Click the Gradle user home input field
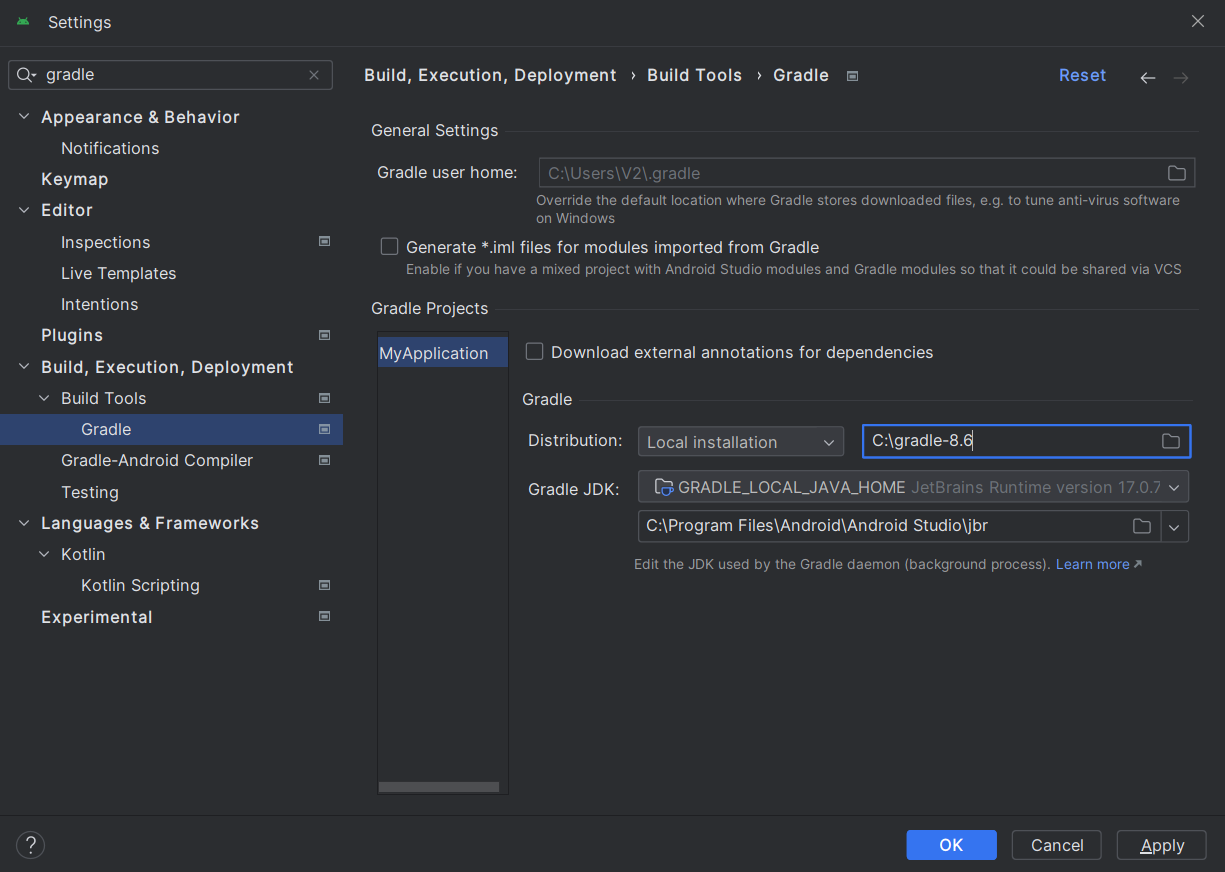Viewport: 1225px width, 872px height. [x=850, y=173]
